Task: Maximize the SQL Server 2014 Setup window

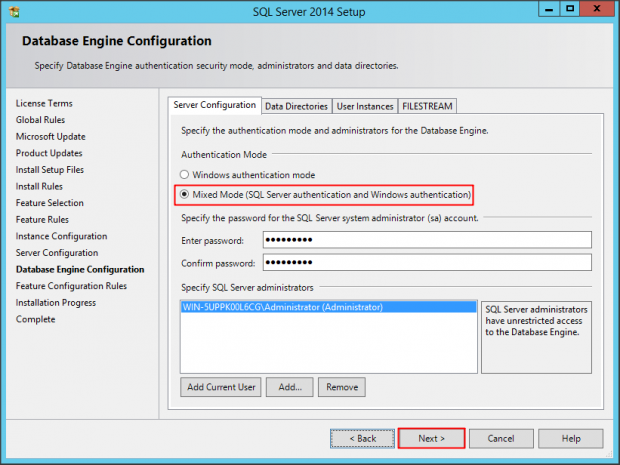Action: (x=570, y=9)
